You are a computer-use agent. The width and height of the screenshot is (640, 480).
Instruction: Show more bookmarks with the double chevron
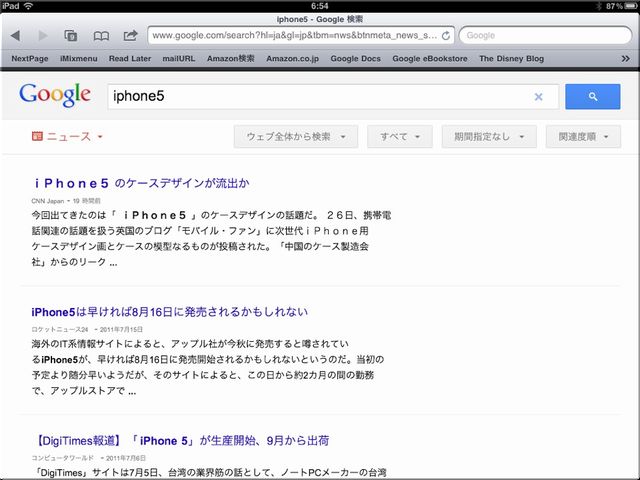click(x=625, y=58)
